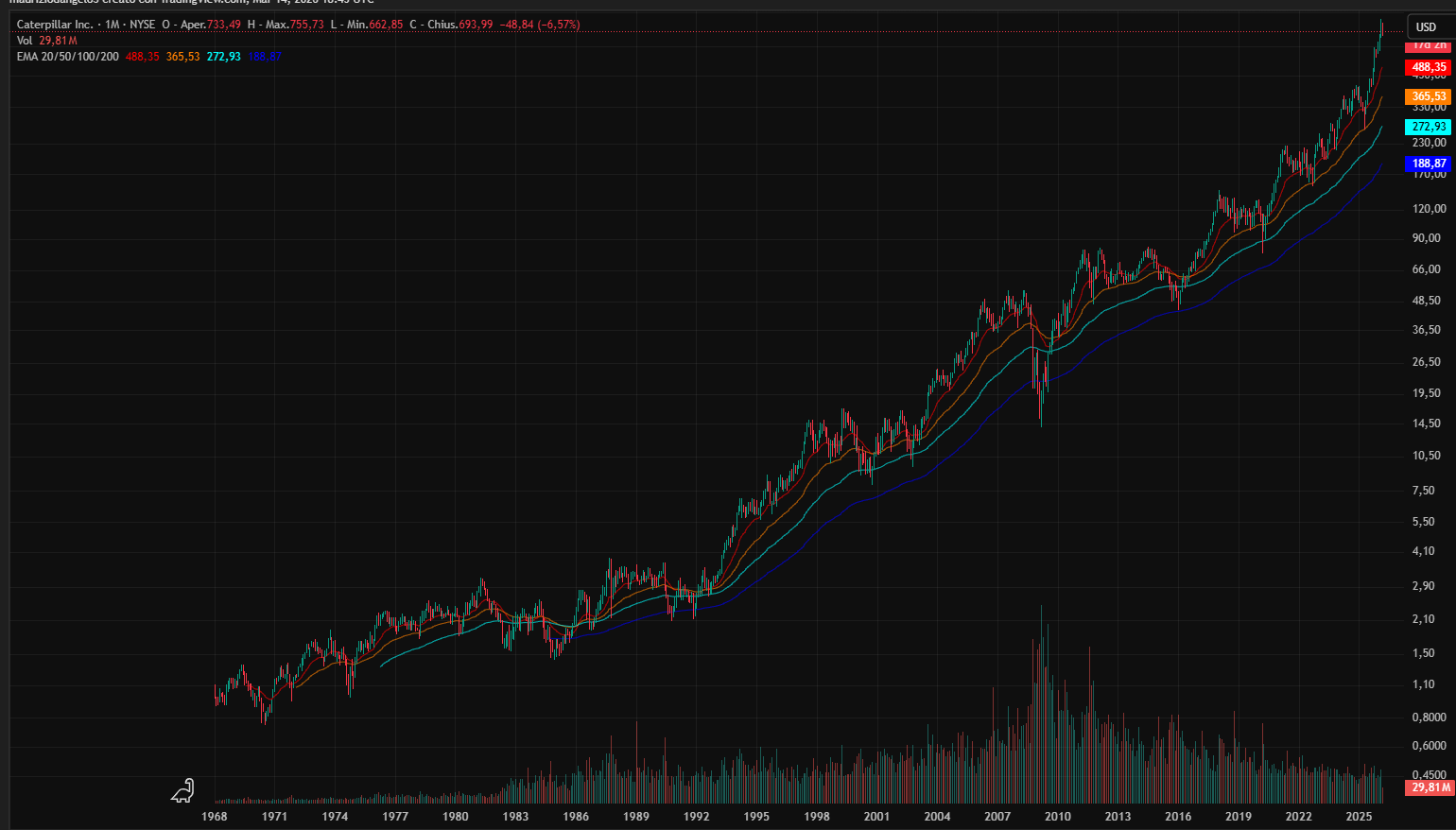Click the 2022 label on time axis

[x=1299, y=817]
